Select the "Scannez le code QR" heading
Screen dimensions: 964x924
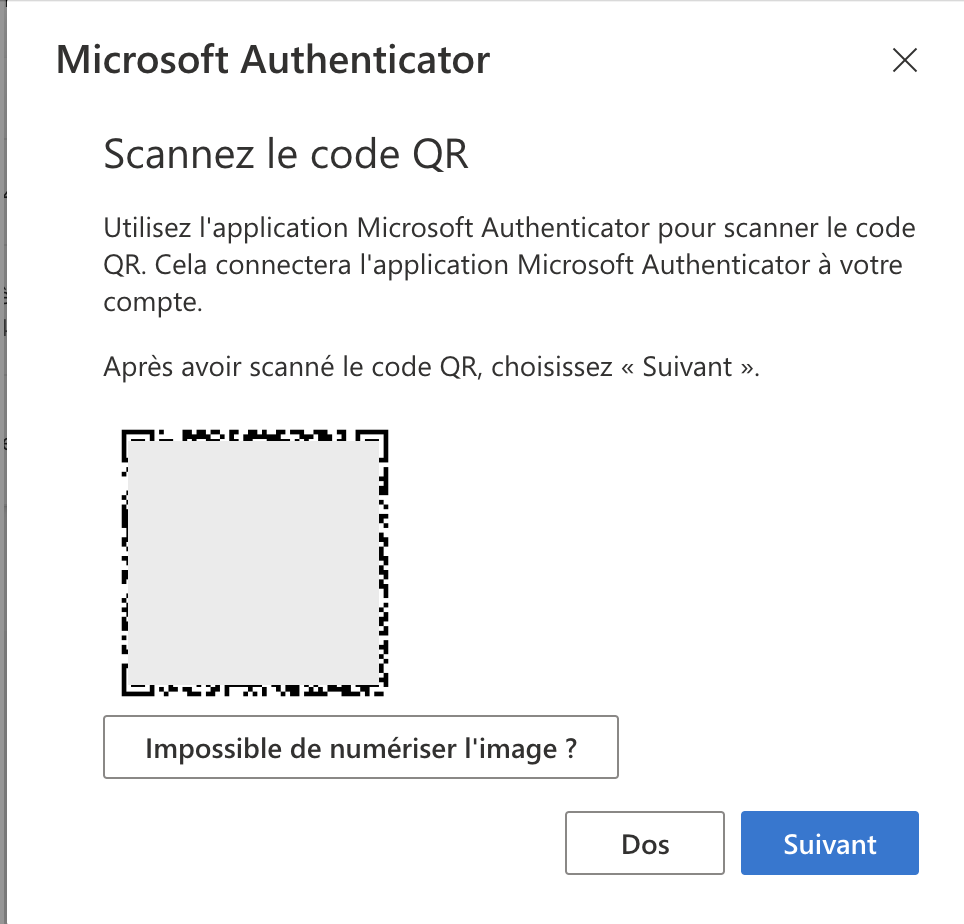[286, 155]
